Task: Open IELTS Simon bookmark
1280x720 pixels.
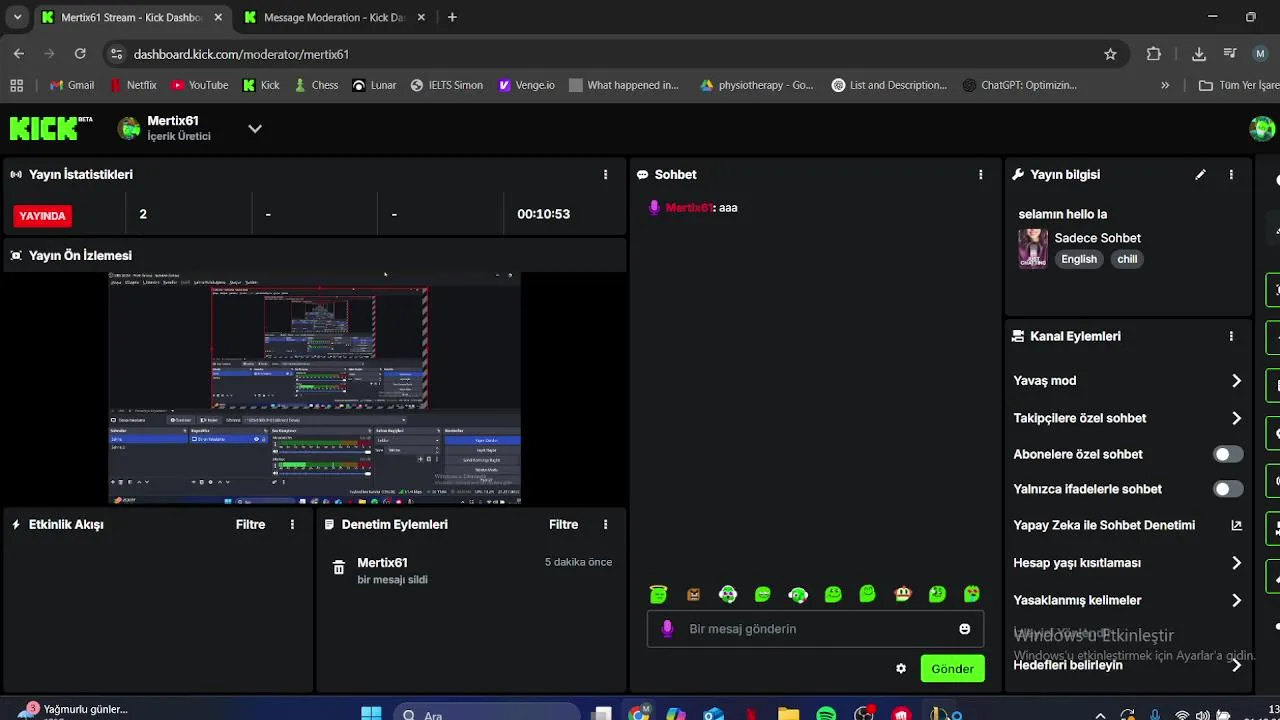Action: tap(446, 85)
